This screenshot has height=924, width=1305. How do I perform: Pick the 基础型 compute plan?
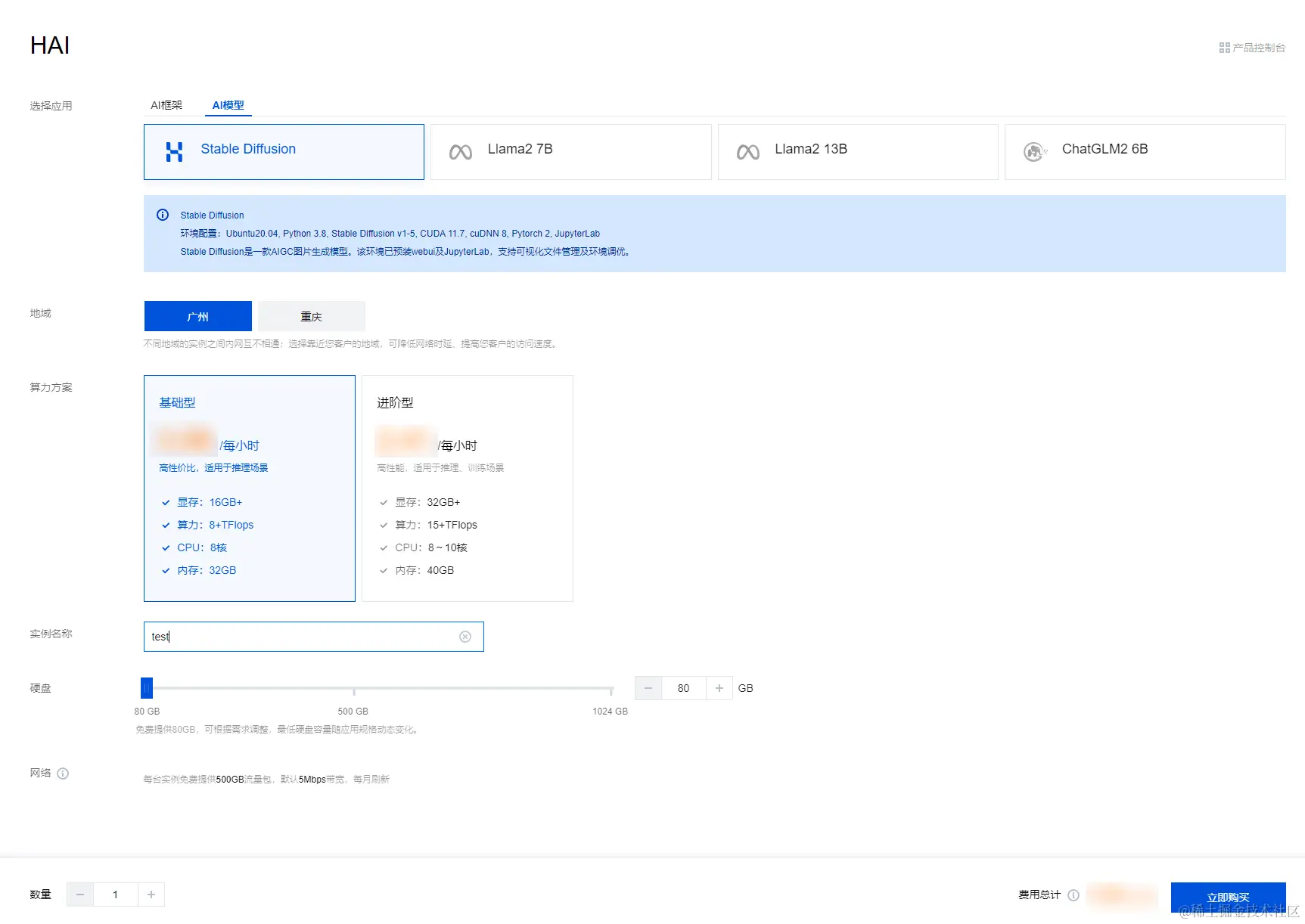coord(250,488)
